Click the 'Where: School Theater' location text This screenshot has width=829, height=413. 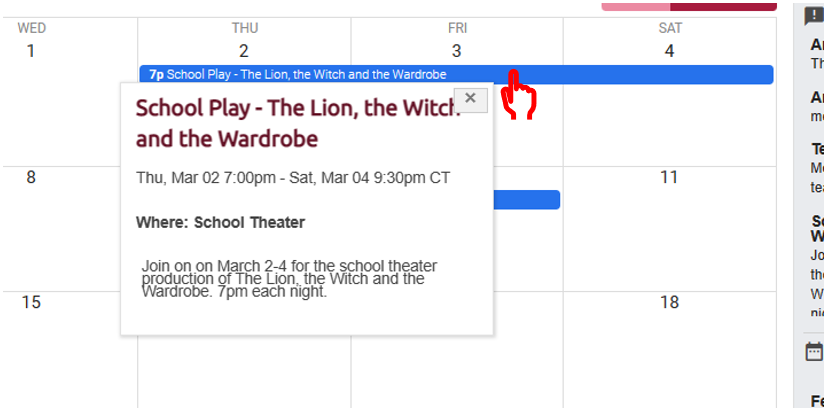pyautogui.click(x=220, y=222)
